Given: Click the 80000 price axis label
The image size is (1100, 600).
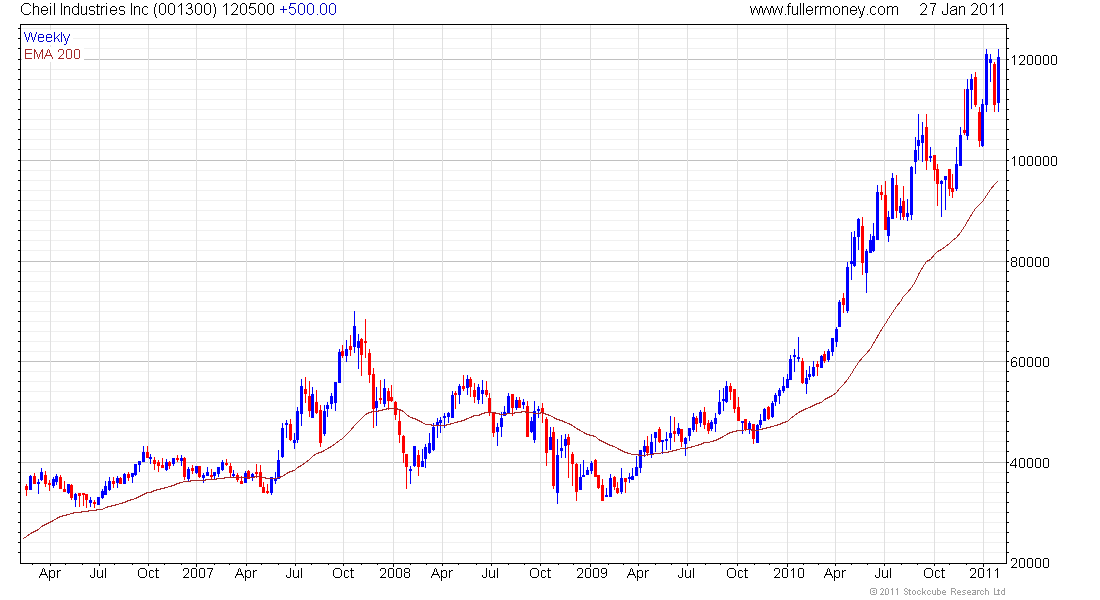Looking at the screenshot, I should [x=1031, y=262].
